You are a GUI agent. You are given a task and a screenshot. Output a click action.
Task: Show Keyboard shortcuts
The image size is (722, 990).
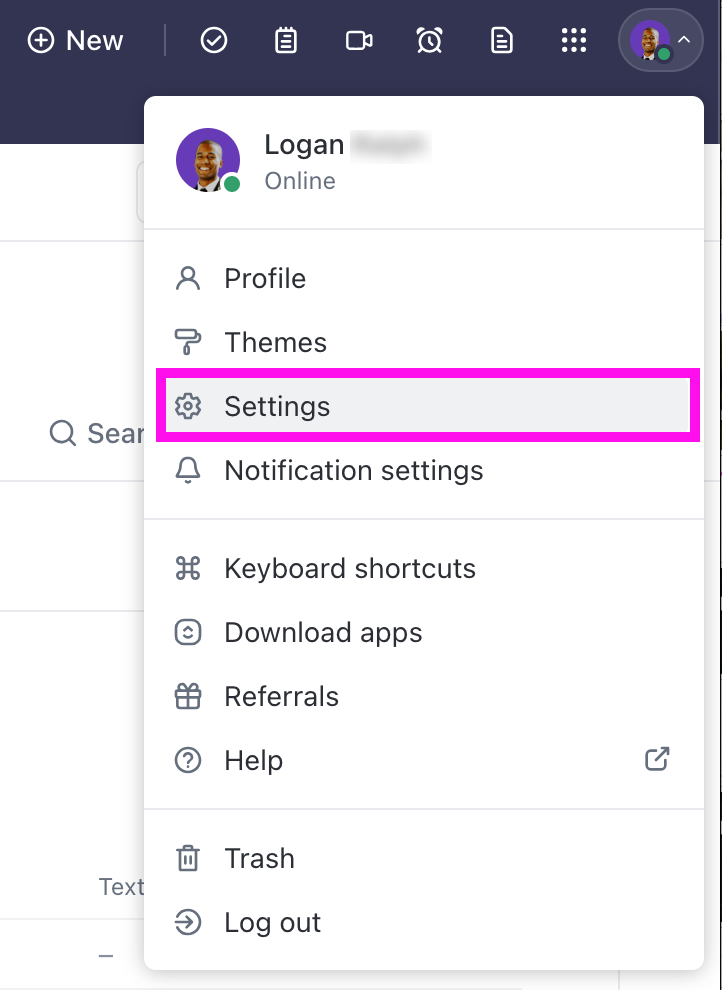point(349,568)
